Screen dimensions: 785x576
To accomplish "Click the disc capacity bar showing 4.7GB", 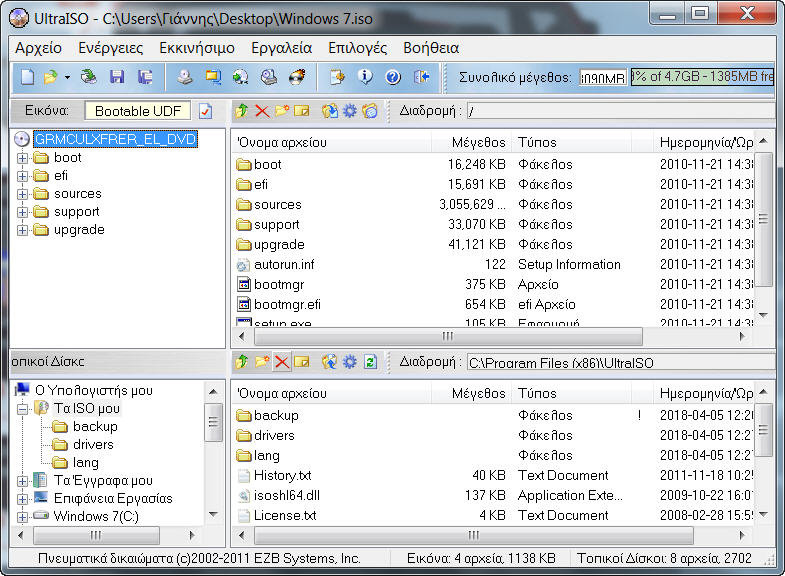I will click(x=702, y=77).
